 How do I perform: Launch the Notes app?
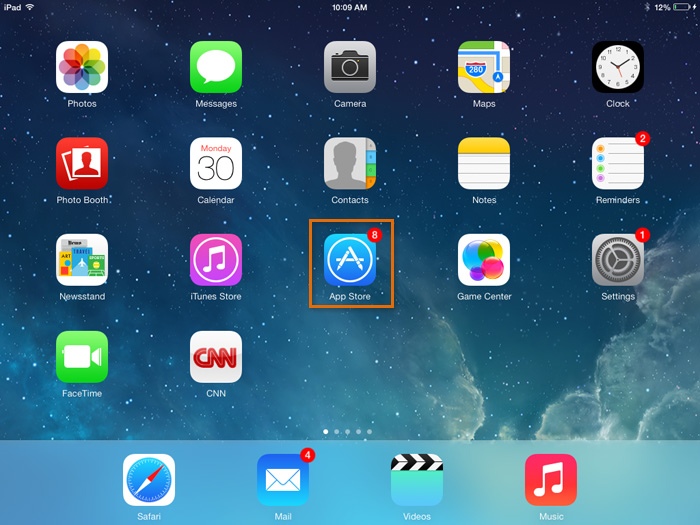coord(484,163)
